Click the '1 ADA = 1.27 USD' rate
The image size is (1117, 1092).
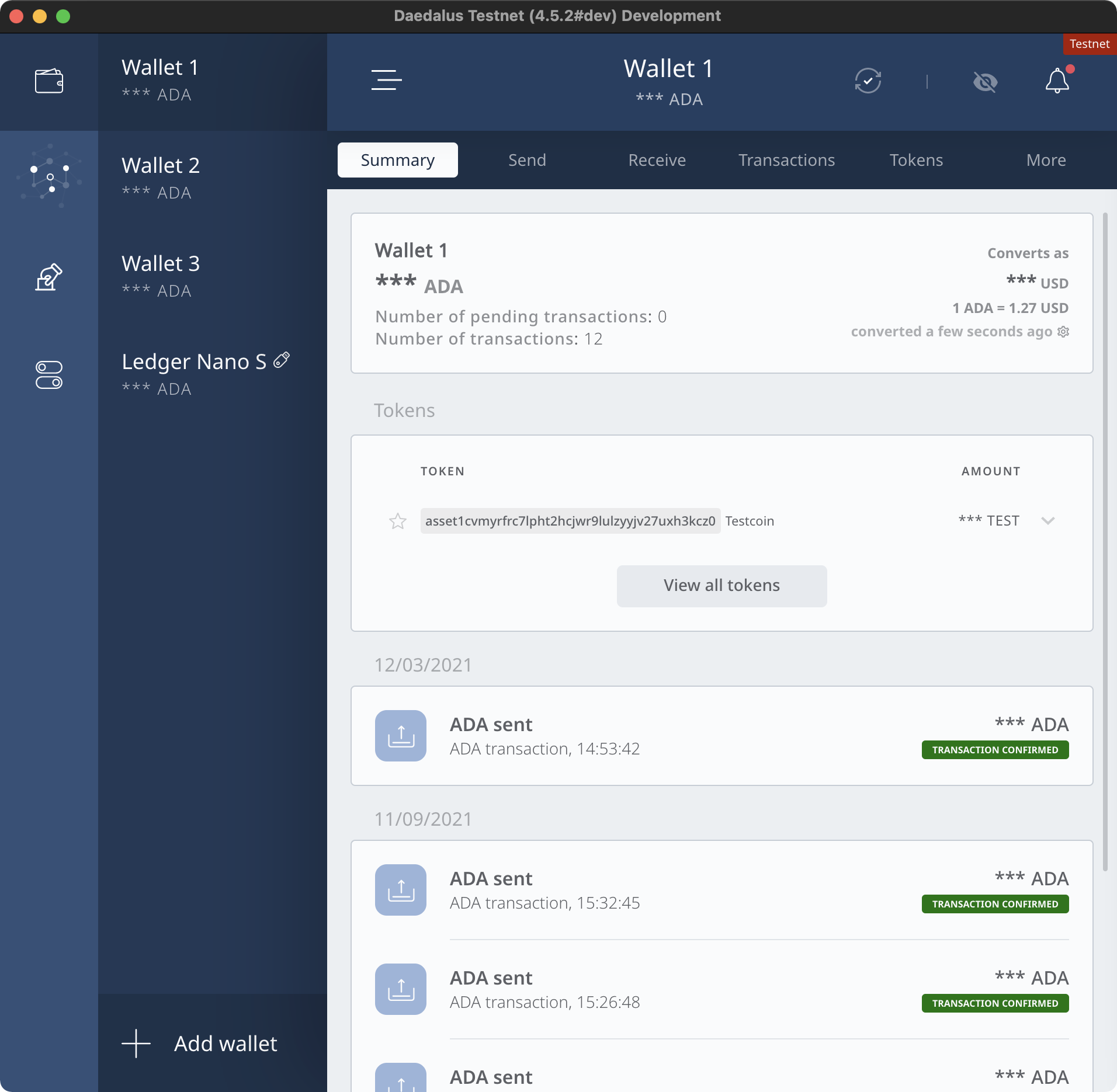click(1011, 308)
